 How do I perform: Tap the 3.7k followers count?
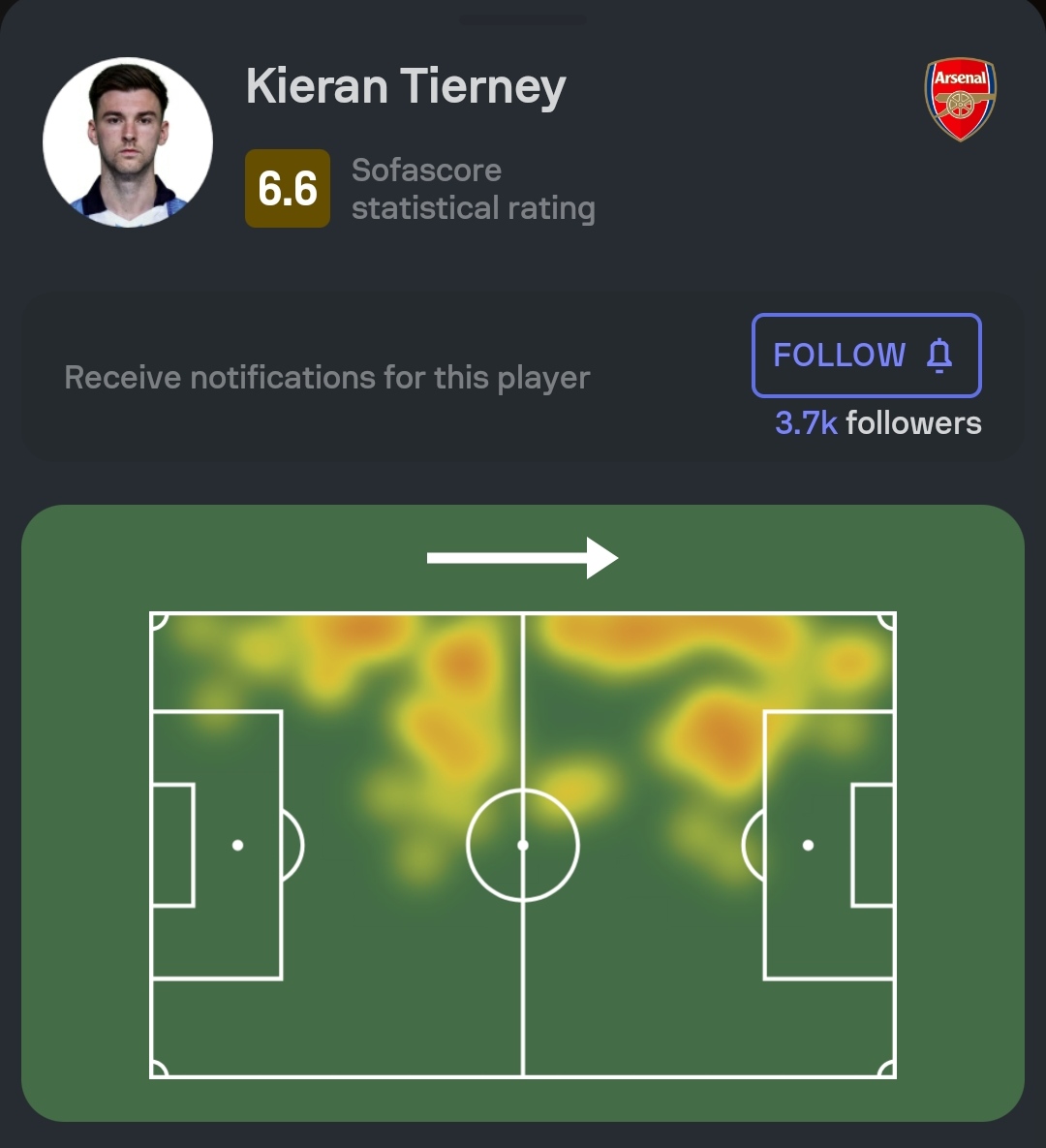pyautogui.click(x=877, y=423)
